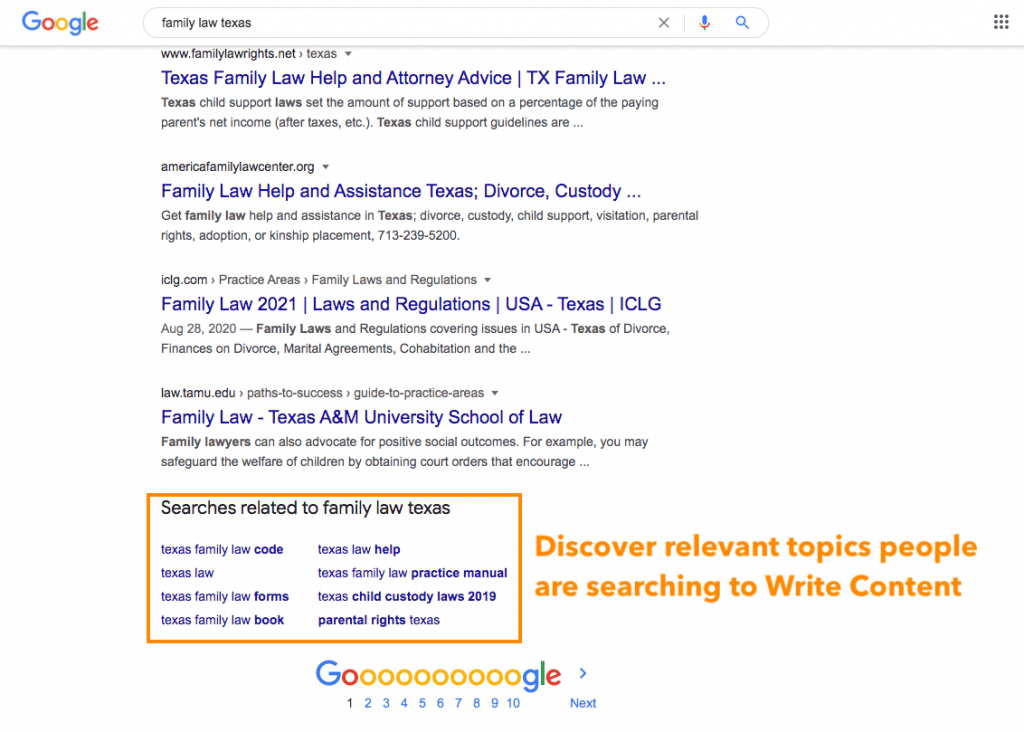Clear the search box with X icon

[664, 23]
